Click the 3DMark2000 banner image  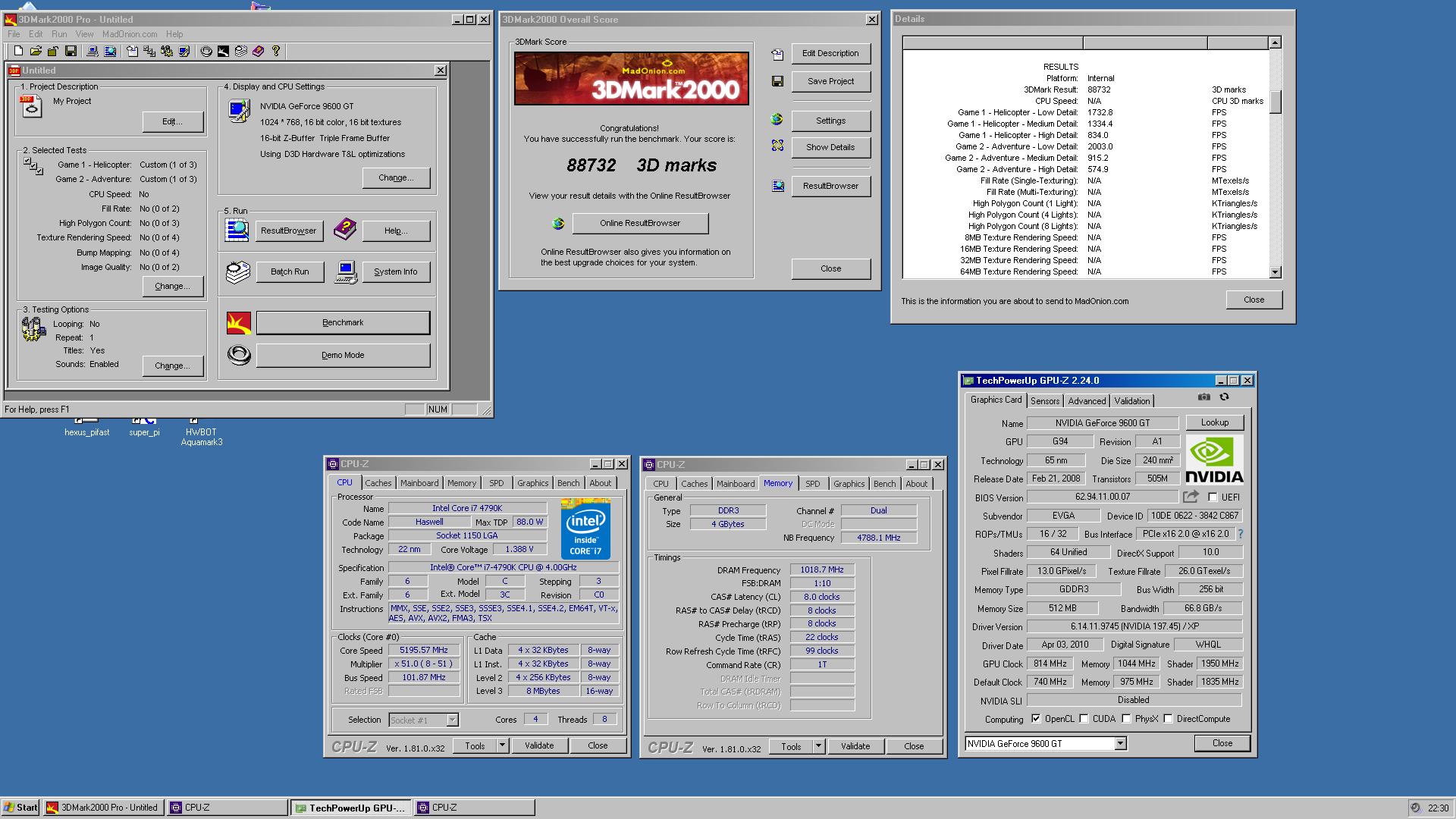point(631,79)
